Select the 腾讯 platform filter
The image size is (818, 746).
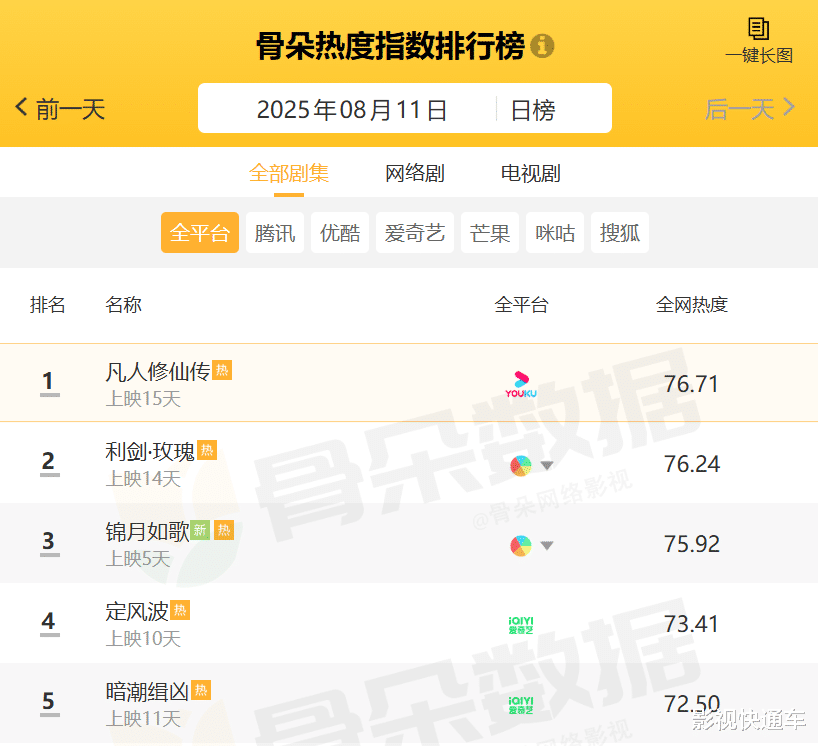coord(275,233)
